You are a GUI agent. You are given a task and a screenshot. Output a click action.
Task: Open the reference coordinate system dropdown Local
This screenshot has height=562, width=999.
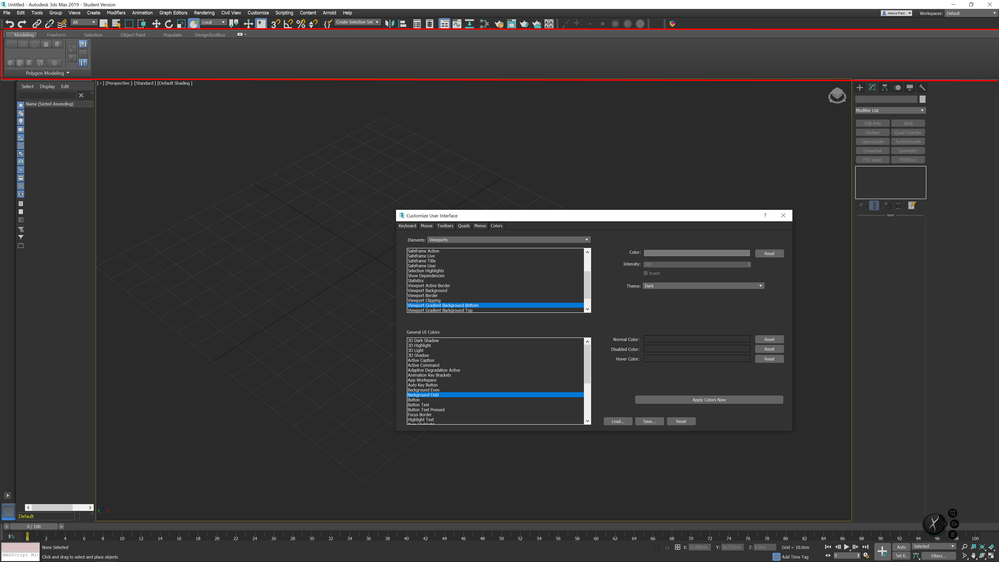pos(213,22)
